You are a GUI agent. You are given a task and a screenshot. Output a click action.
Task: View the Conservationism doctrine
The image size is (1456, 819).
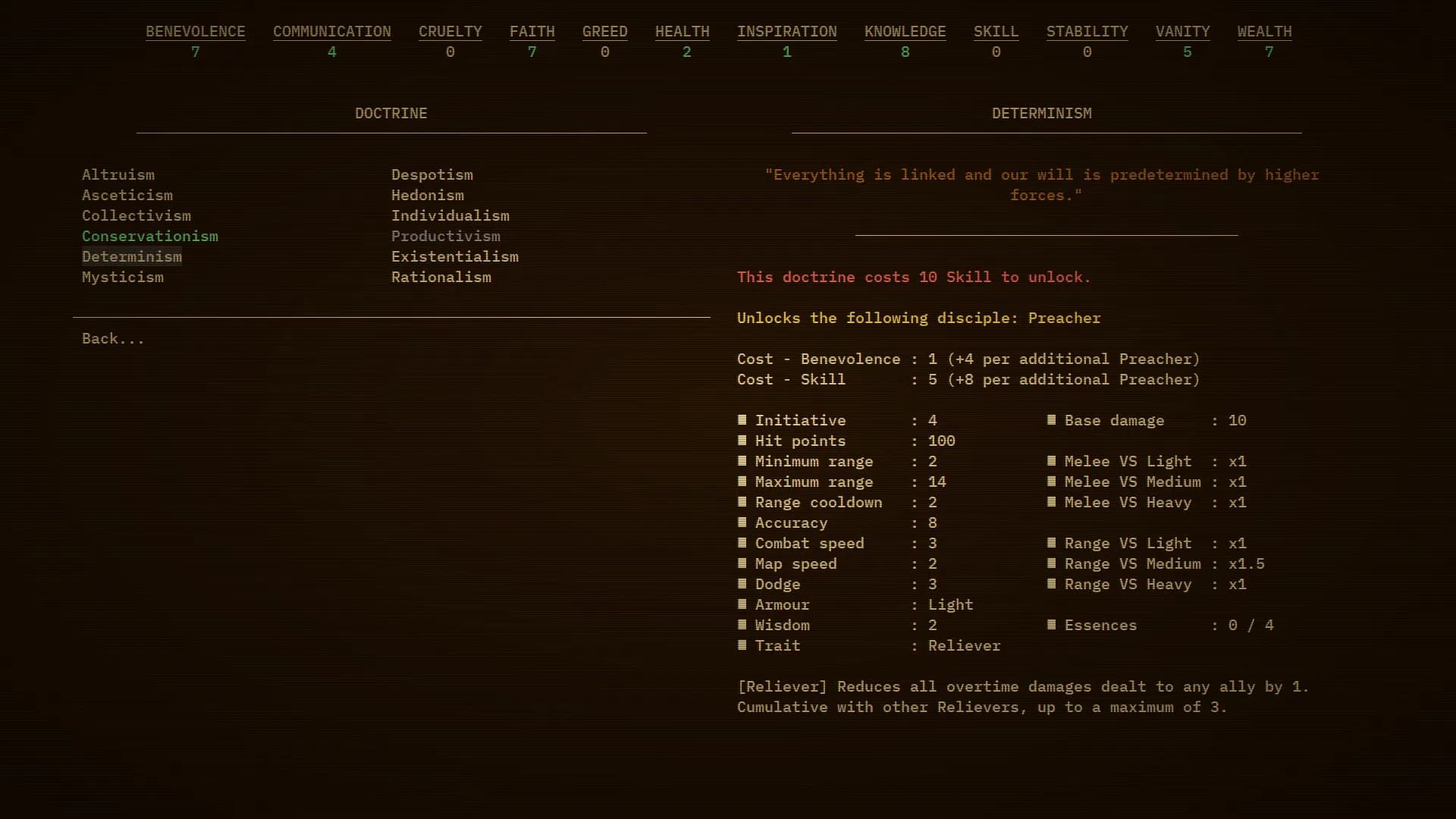pos(150,236)
